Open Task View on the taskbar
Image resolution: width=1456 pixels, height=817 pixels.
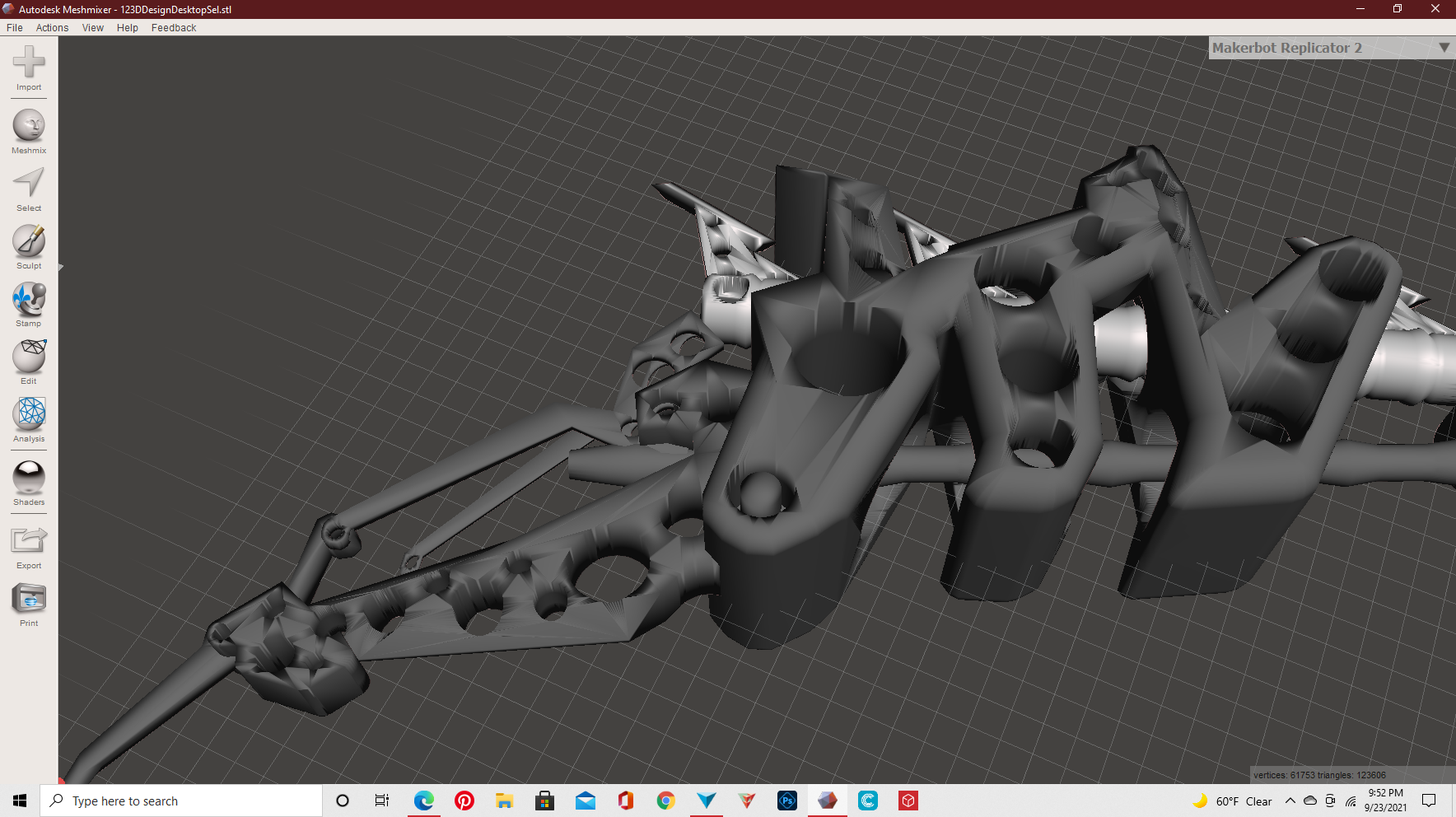(x=382, y=801)
